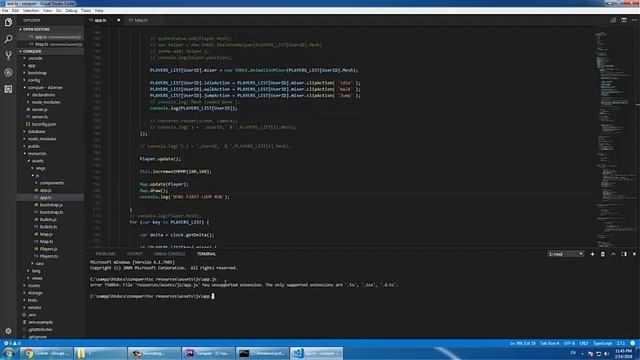
Task: Click CRLF line ending in status bar
Action: point(584,343)
